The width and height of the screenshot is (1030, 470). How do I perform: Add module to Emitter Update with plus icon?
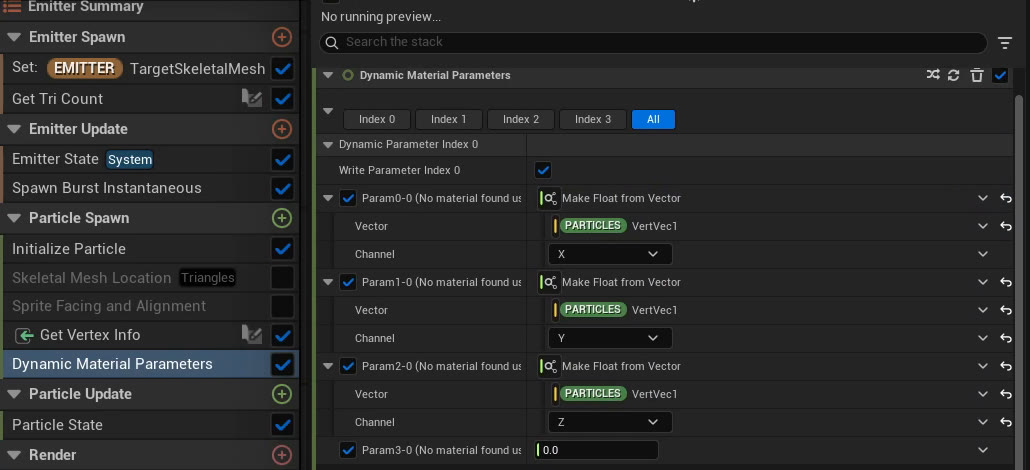pos(282,129)
